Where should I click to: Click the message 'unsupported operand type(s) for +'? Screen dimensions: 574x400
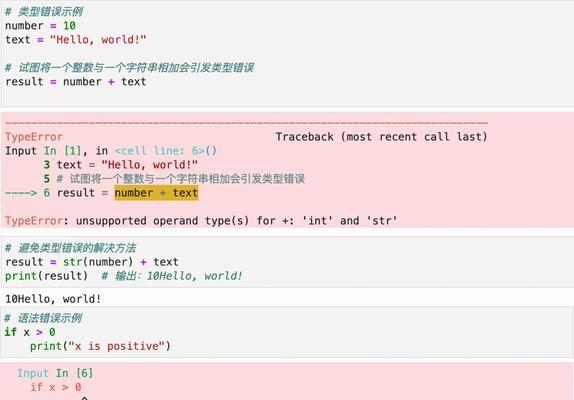pos(182,221)
